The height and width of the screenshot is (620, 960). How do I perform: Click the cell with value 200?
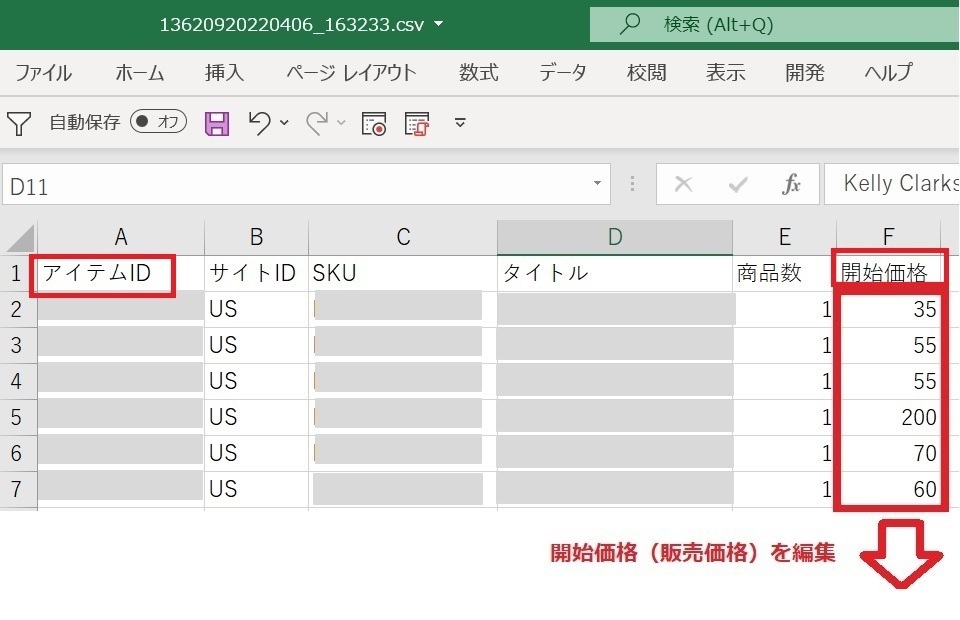[x=888, y=417]
